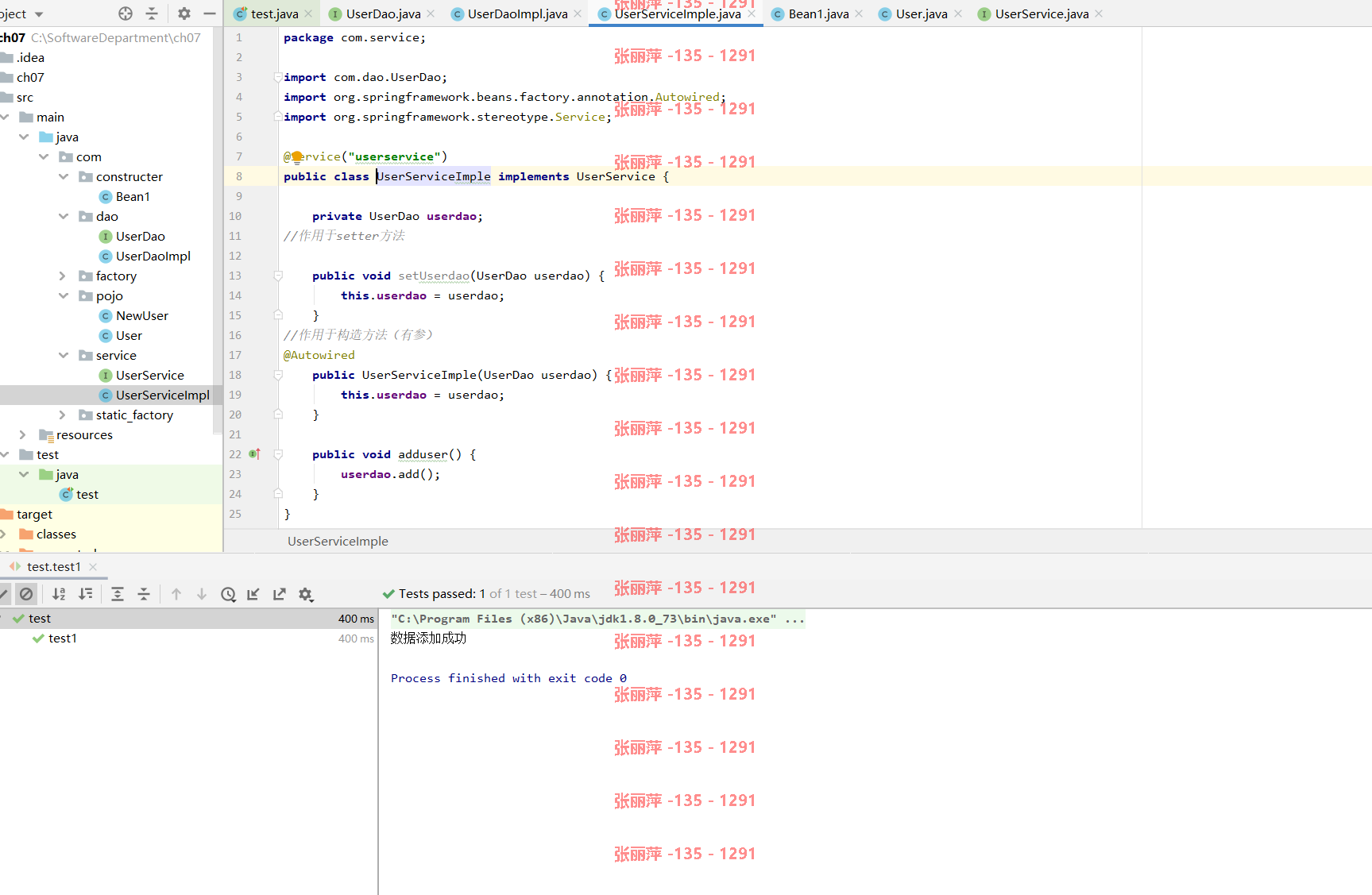This screenshot has height=895, width=1372.
Task: Select UserServiceImpl in project tree
Action: (x=162, y=395)
